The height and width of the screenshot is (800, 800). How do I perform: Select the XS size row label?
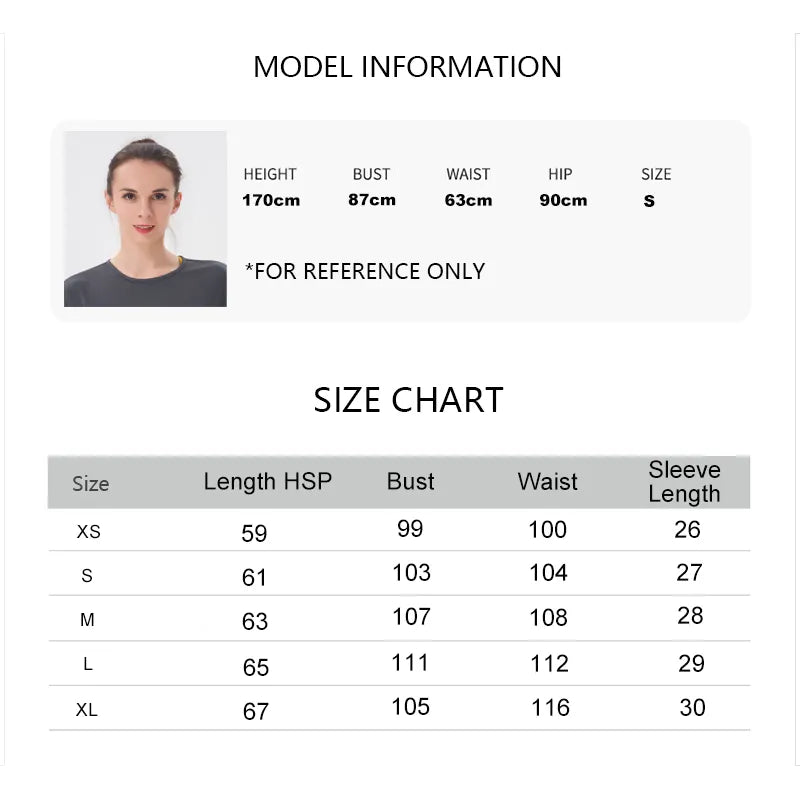[89, 532]
